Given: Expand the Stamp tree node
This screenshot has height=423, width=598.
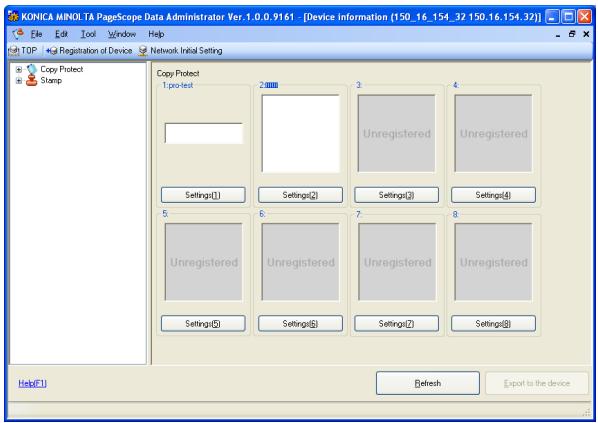Looking at the screenshot, I should pos(18,81).
